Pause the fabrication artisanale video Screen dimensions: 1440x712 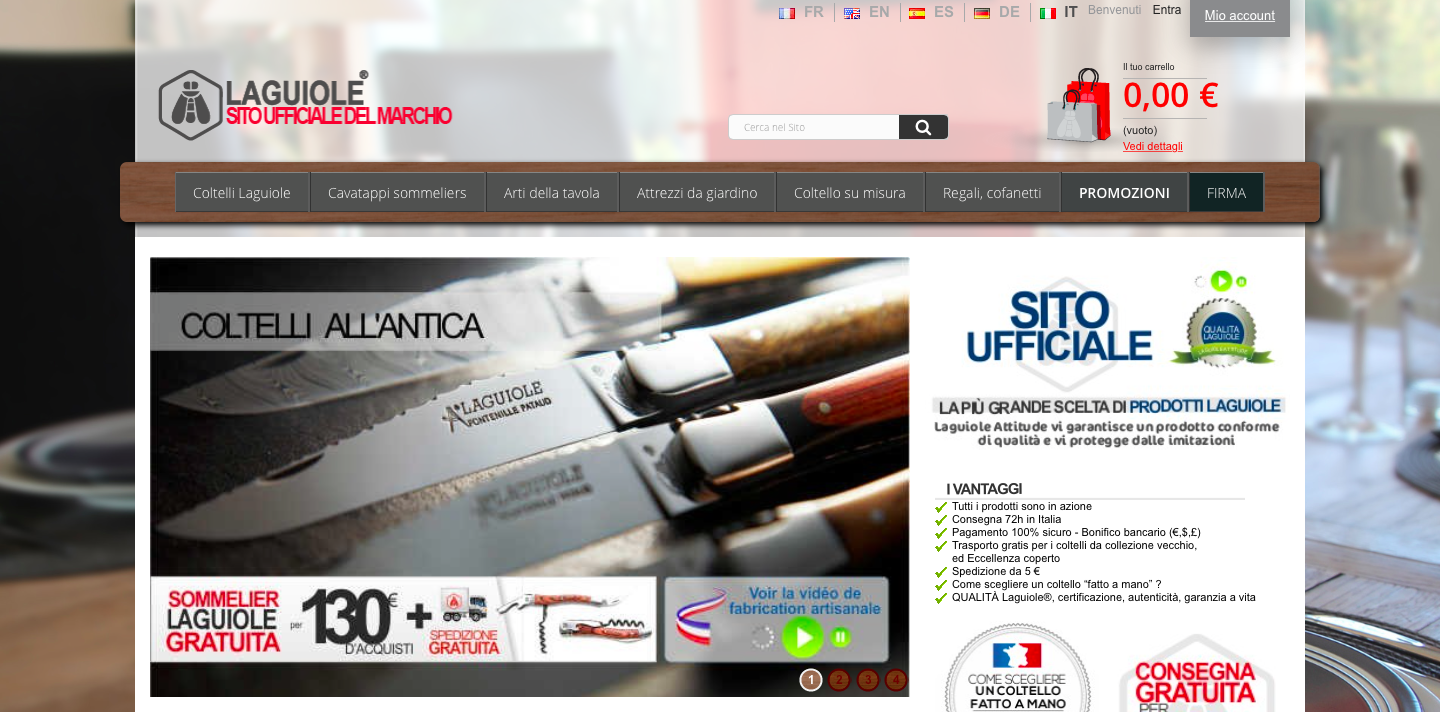[841, 636]
